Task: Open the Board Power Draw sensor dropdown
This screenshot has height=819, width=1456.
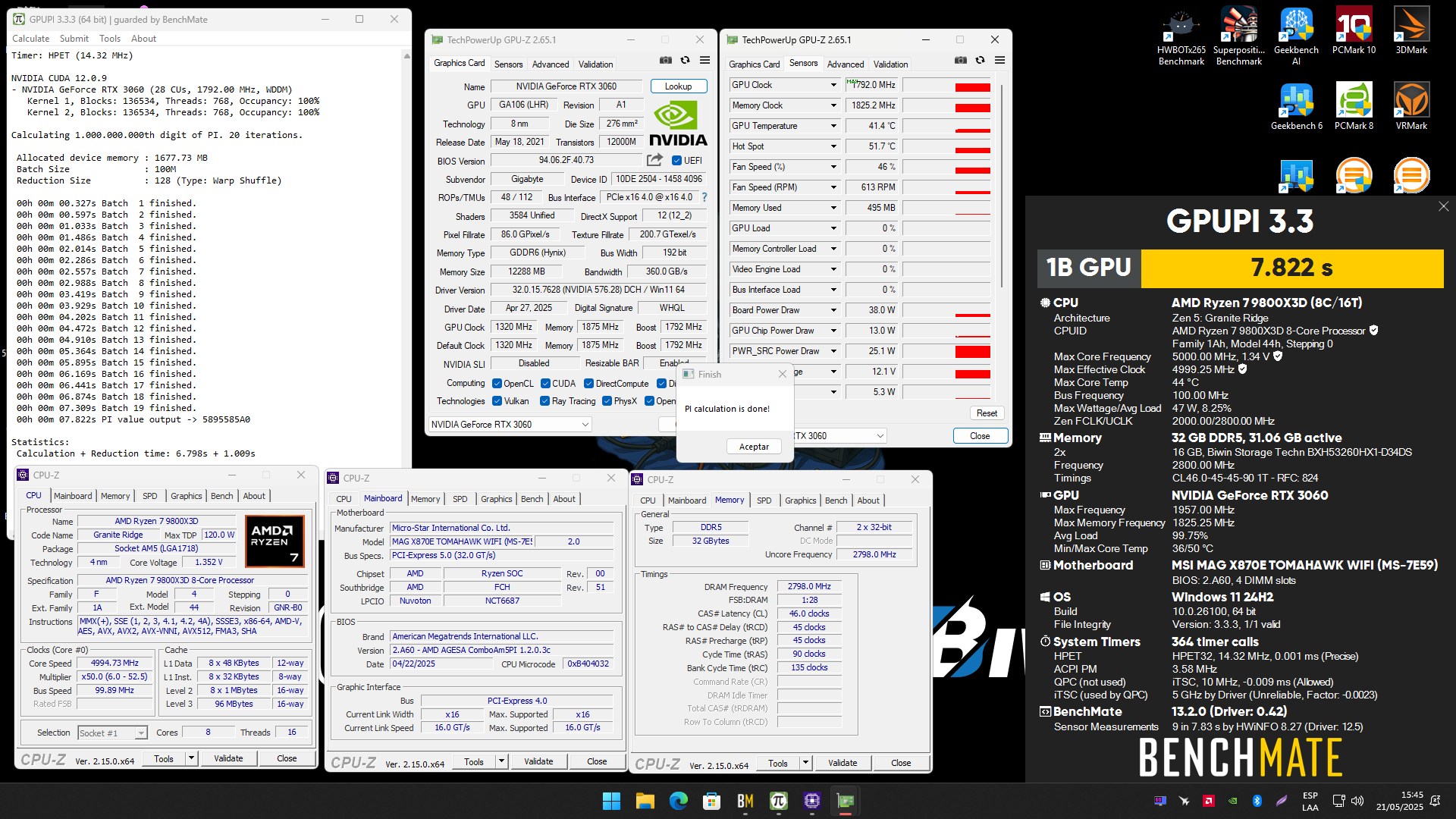Action: point(833,310)
